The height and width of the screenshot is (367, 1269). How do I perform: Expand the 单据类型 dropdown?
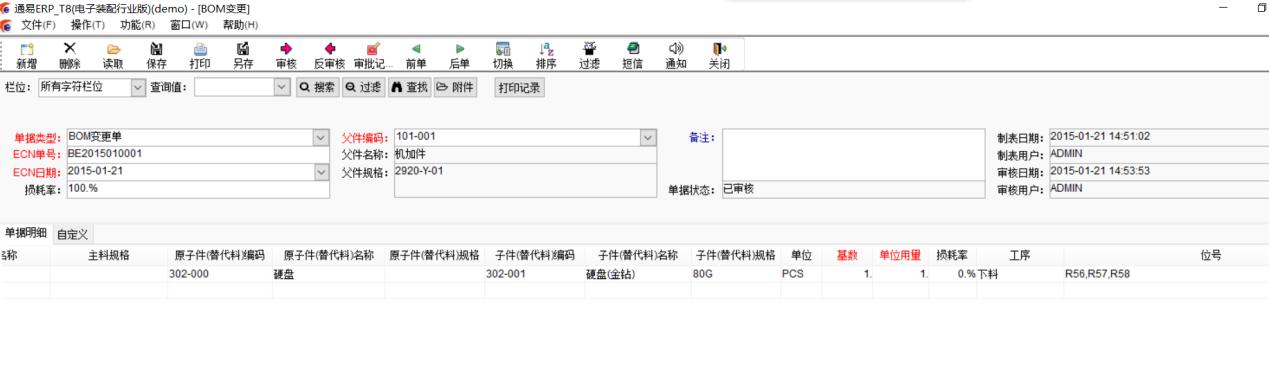point(321,137)
